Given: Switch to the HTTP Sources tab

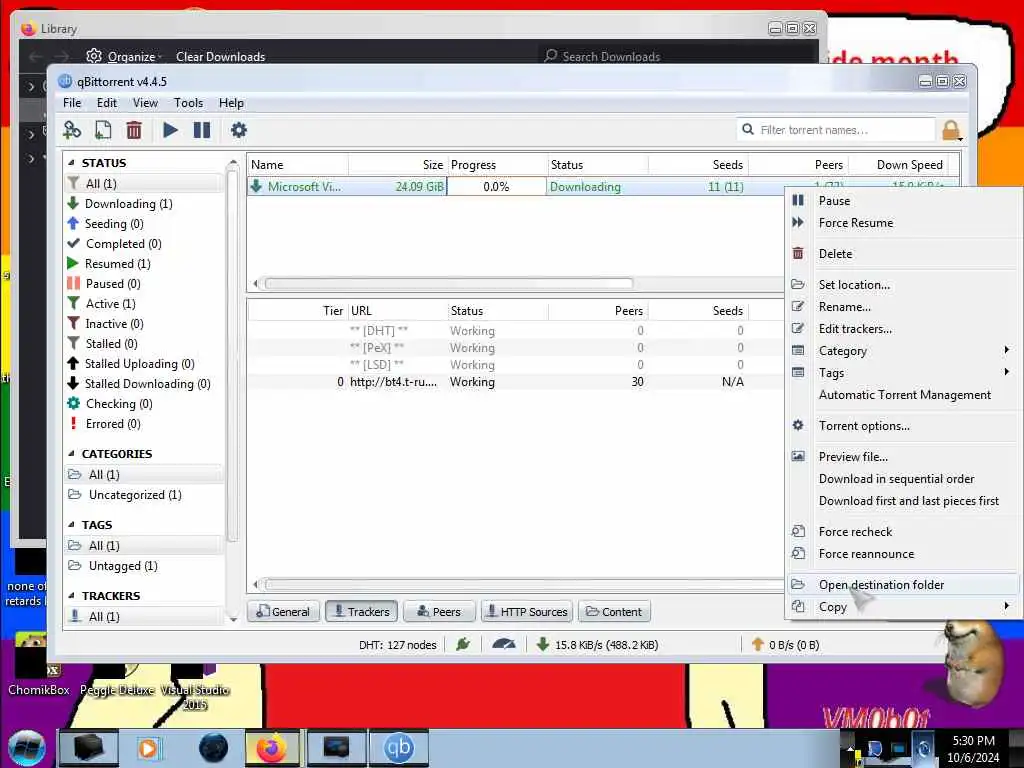Looking at the screenshot, I should 527,612.
